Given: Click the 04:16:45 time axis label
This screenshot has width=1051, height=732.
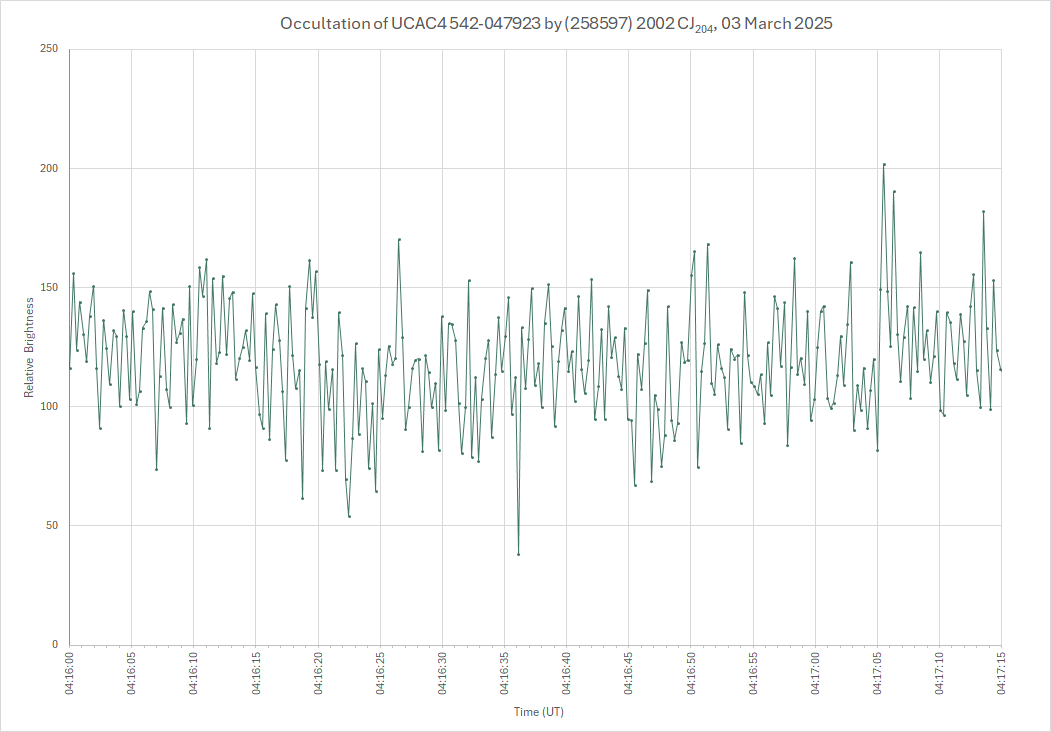Looking at the screenshot, I should pyautogui.click(x=629, y=673).
